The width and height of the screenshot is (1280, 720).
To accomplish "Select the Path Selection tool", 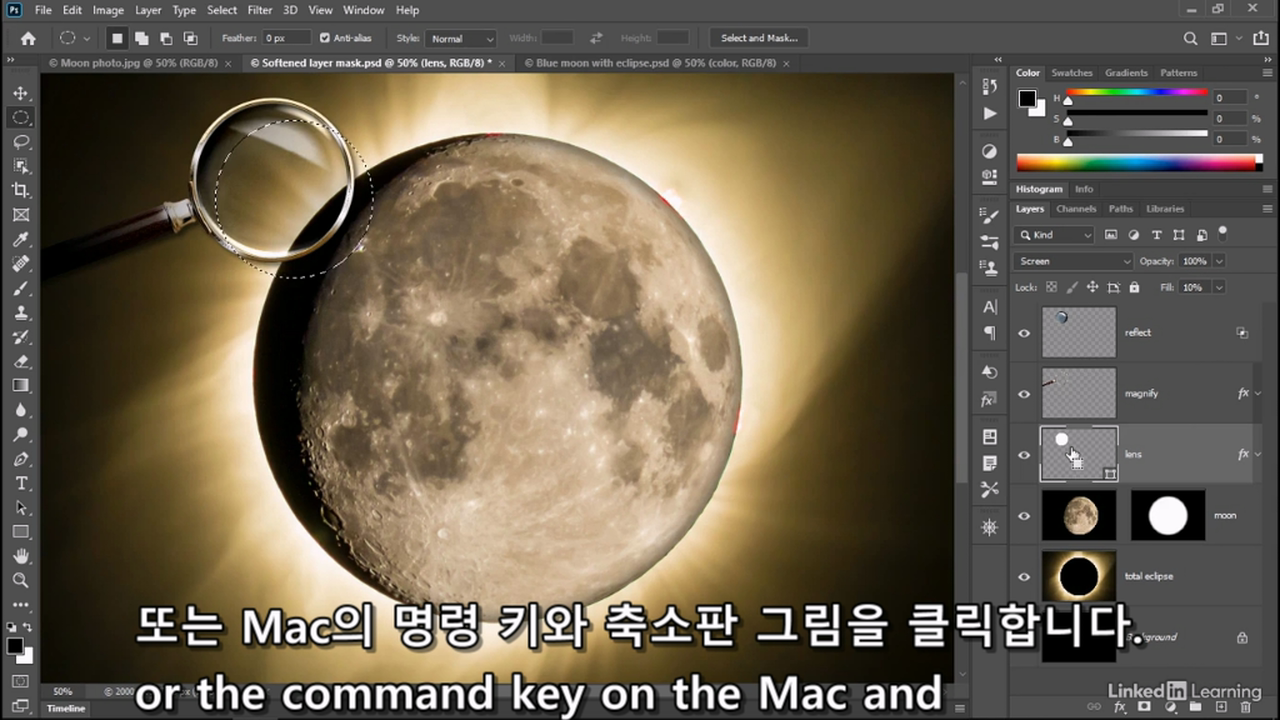I will [x=21, y=508].
